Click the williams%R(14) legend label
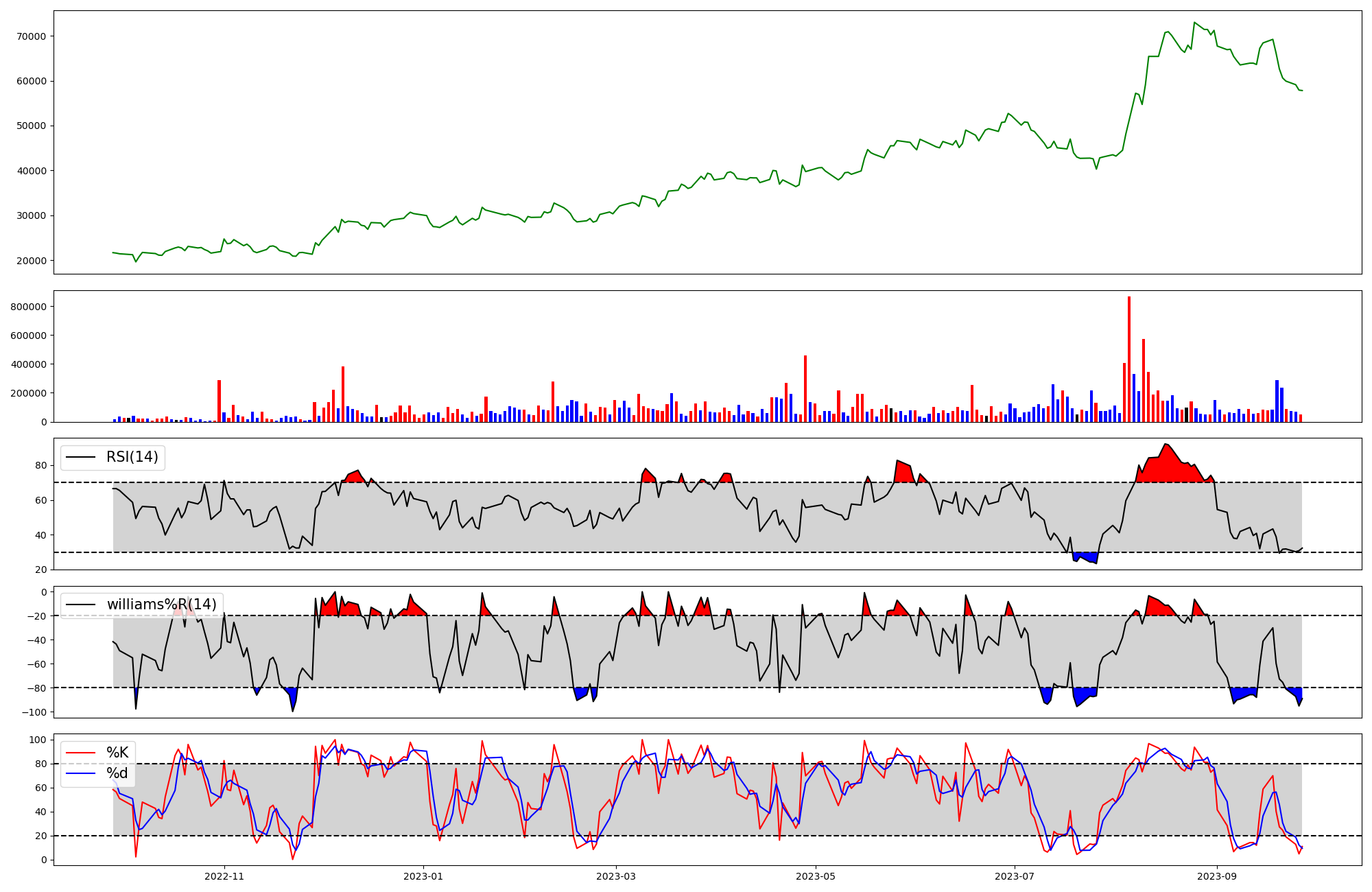Viewport: 1372px width, 892px height. click(161, 605)
